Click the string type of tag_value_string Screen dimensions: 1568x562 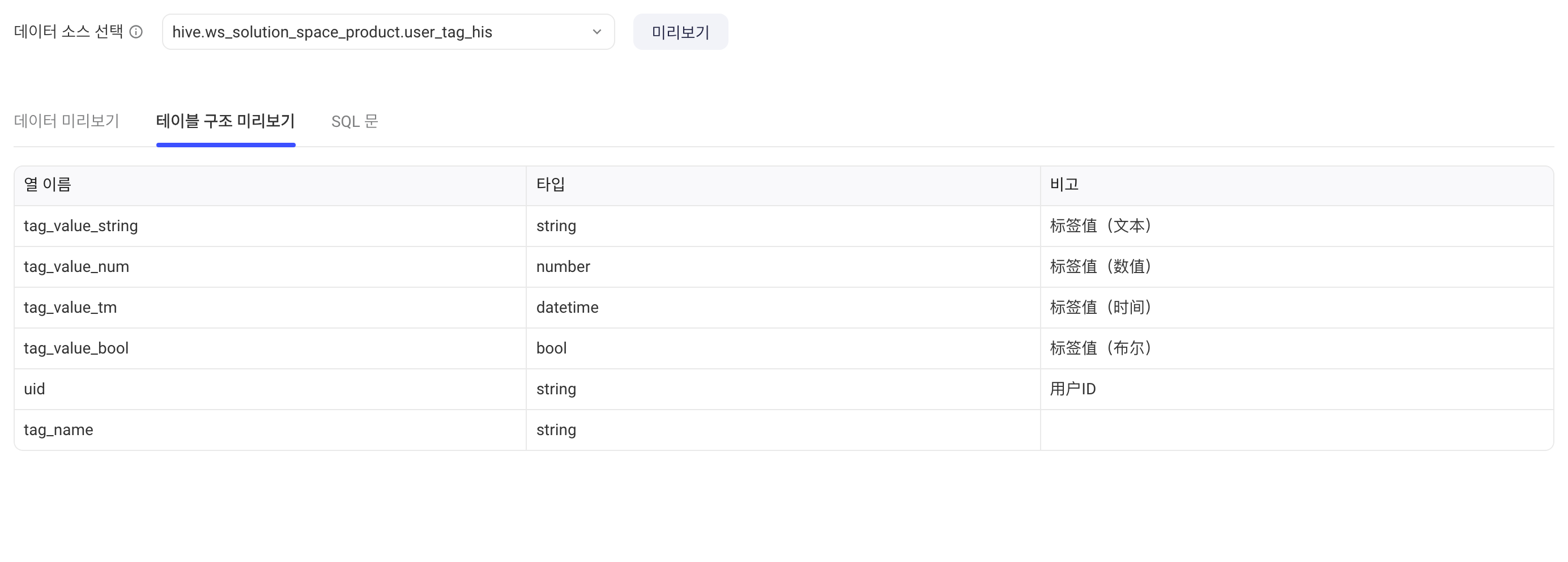point(783,226)
